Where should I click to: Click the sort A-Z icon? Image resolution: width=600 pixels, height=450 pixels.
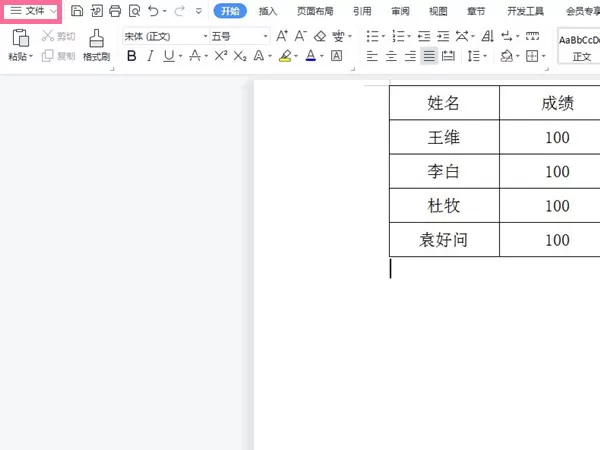(x=488, y=36)
